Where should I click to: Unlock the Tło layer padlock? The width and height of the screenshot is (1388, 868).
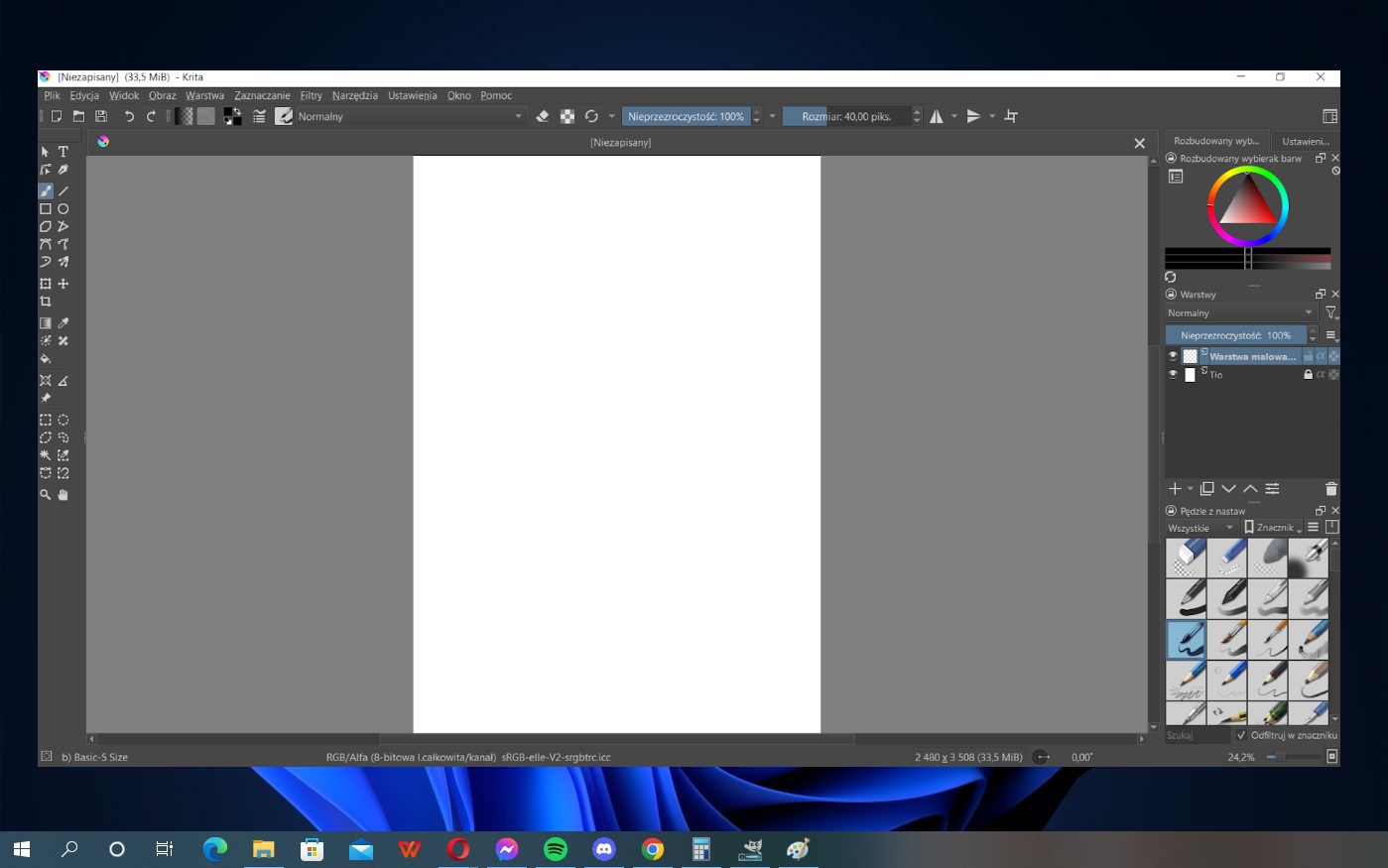click(1308, 375)
